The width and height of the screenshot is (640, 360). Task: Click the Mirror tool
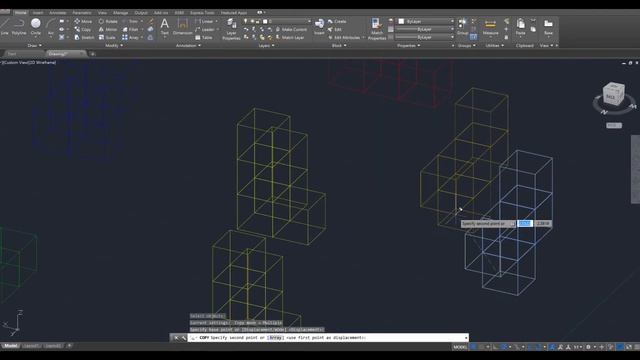coord(108,29)
